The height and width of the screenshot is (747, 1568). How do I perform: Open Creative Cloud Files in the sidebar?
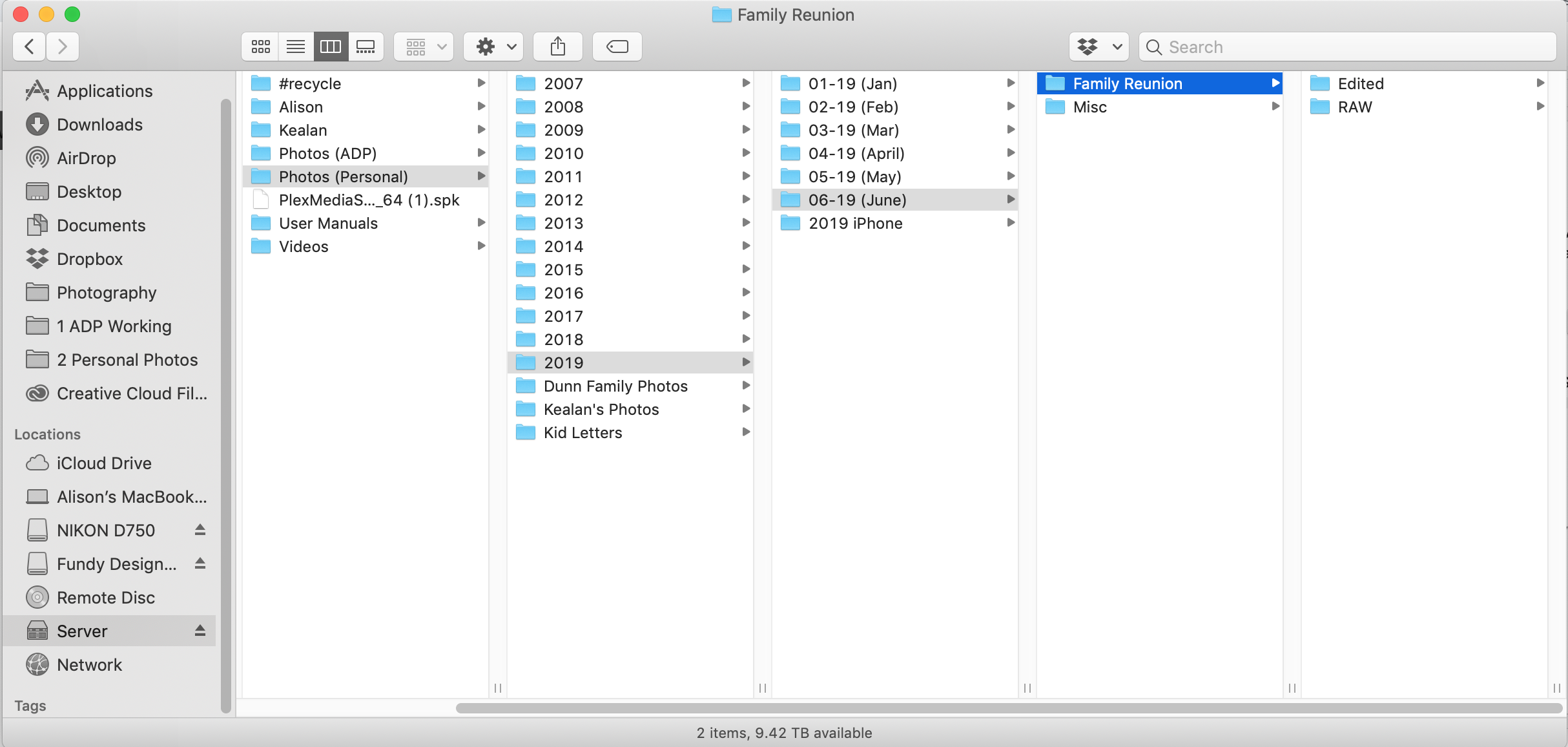point(110,394)
